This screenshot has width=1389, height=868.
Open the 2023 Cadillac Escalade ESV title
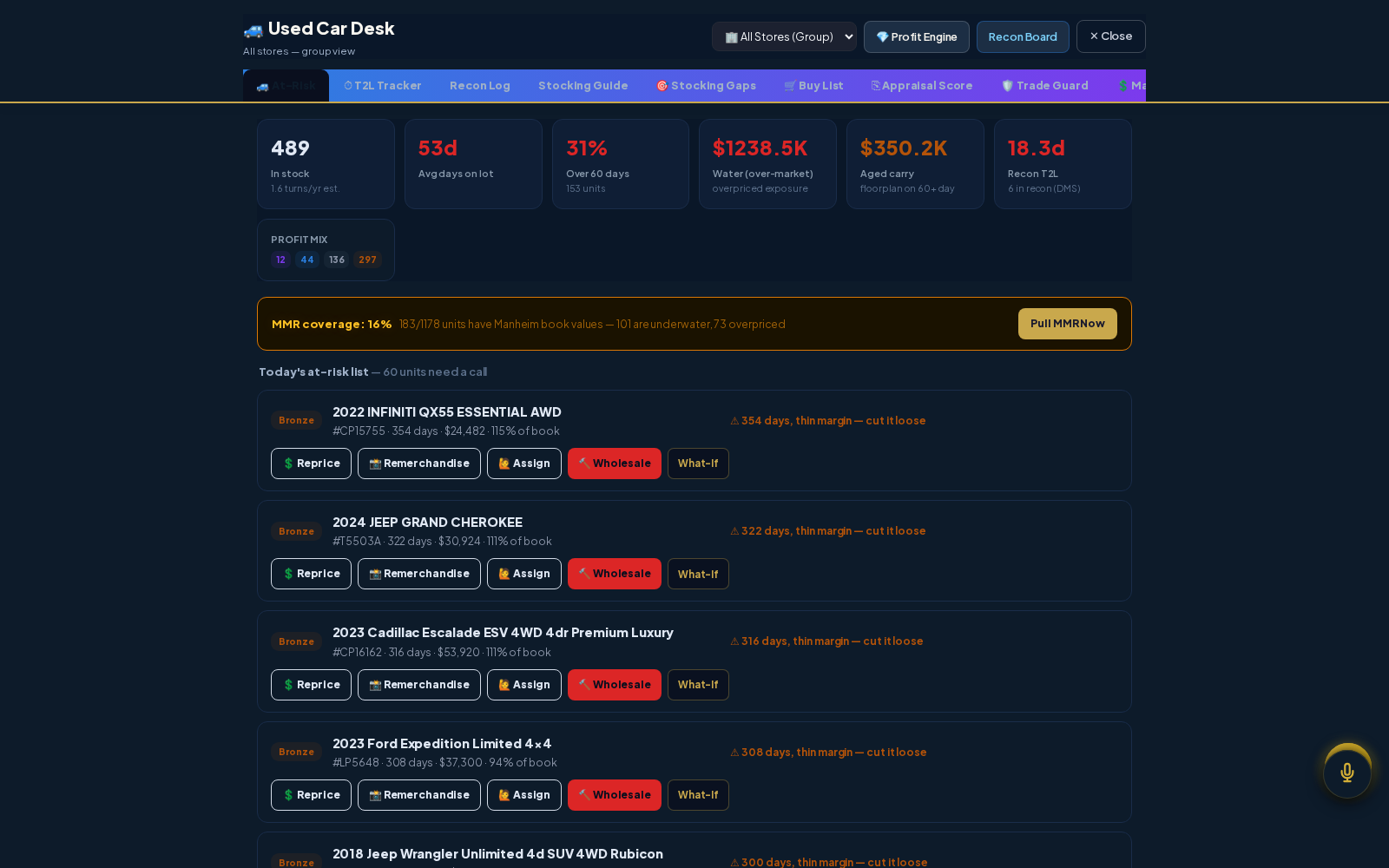click(x=503, y=633)
